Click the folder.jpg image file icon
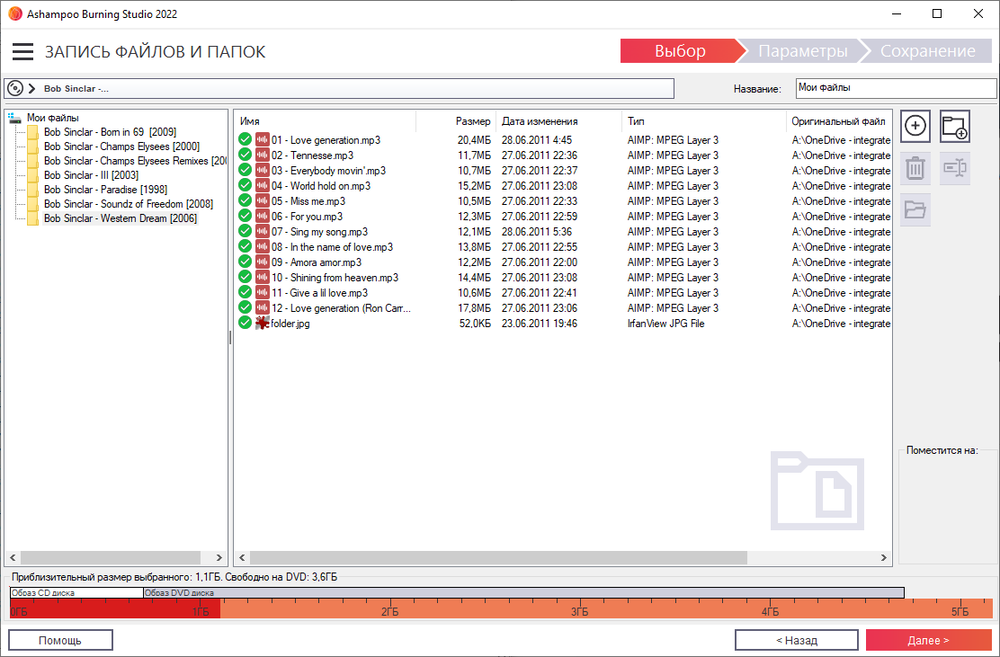 pyautogui.click(x=261, y=323)
